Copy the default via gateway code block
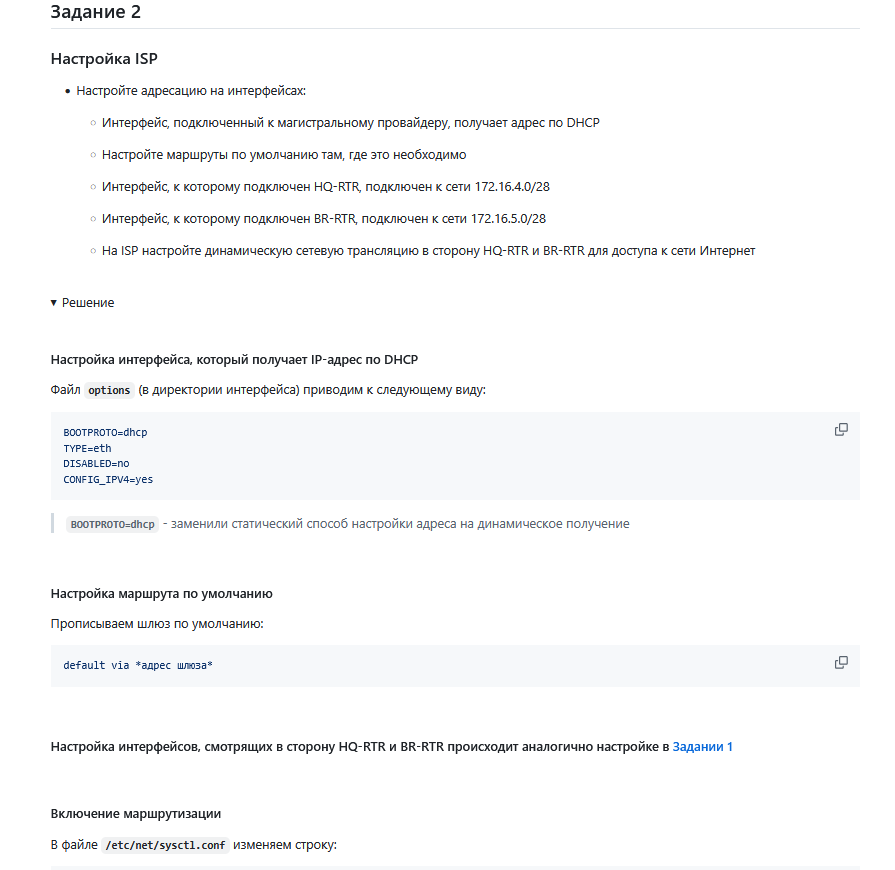Image resolution: width=895 pixels, height=870 pixels. (x=841, y=662)
